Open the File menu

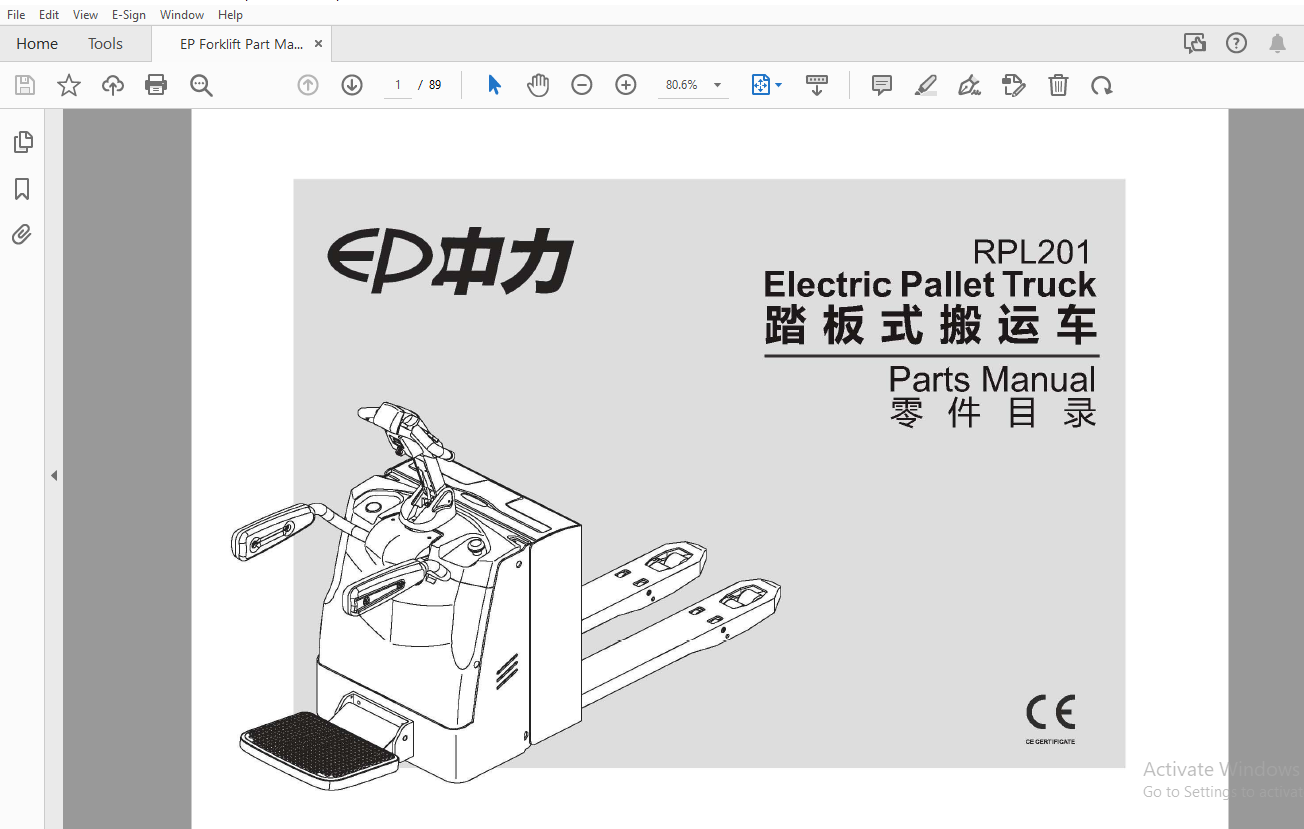click(x=16, y=15)
